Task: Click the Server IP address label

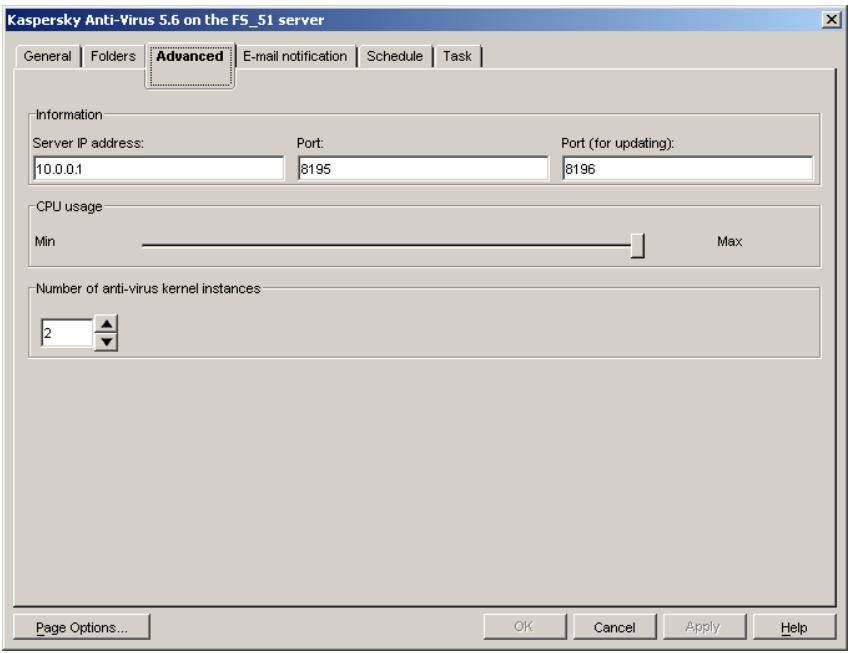Action: click(x=88, y=143)
